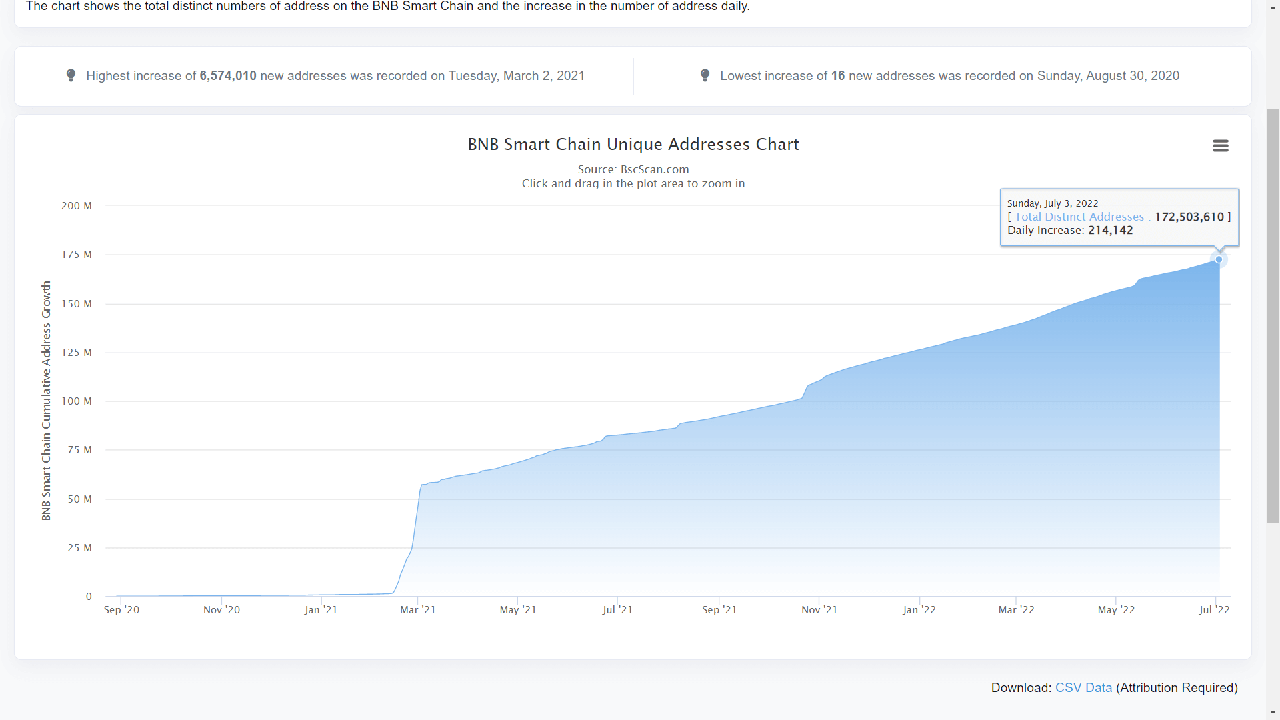Click the lightbulb icon beside Highest increase
This screenshot has height=720, width=1280.
(71, 76)
